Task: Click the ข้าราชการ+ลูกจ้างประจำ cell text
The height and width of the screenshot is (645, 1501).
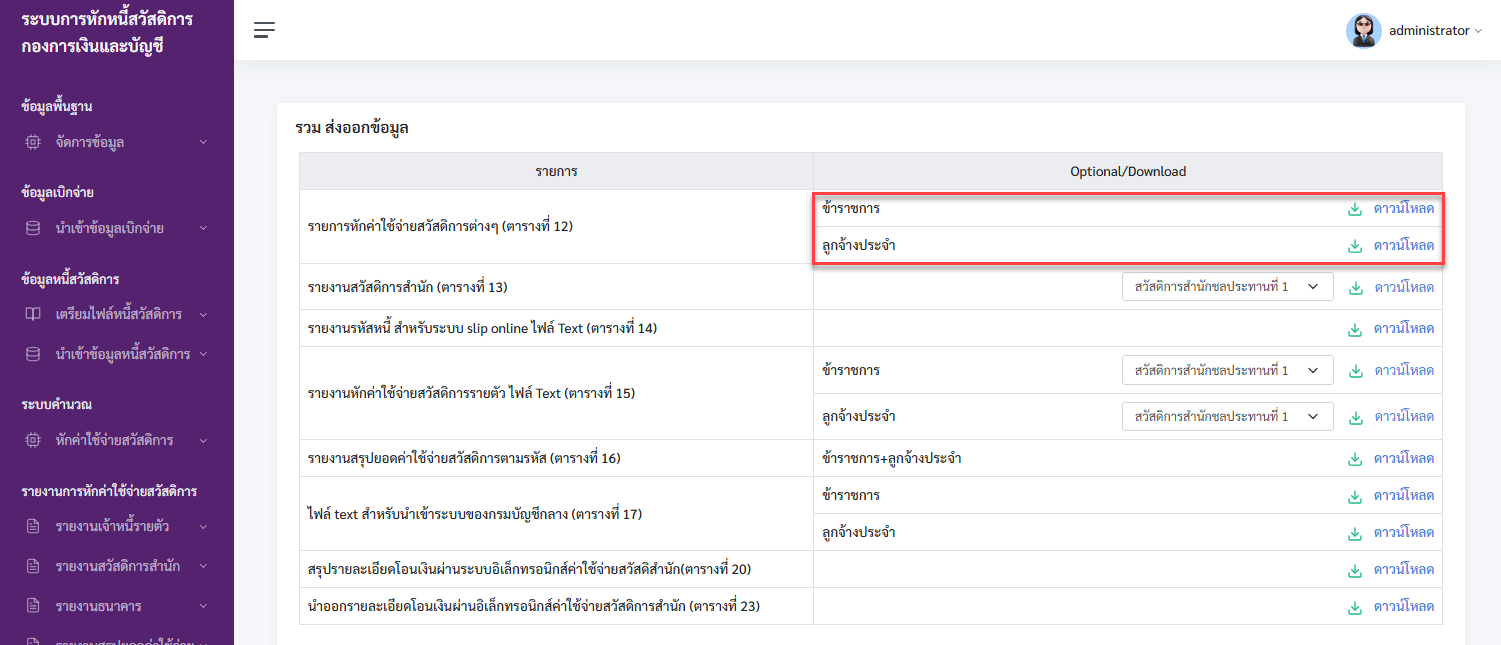Action: [892, 459]
